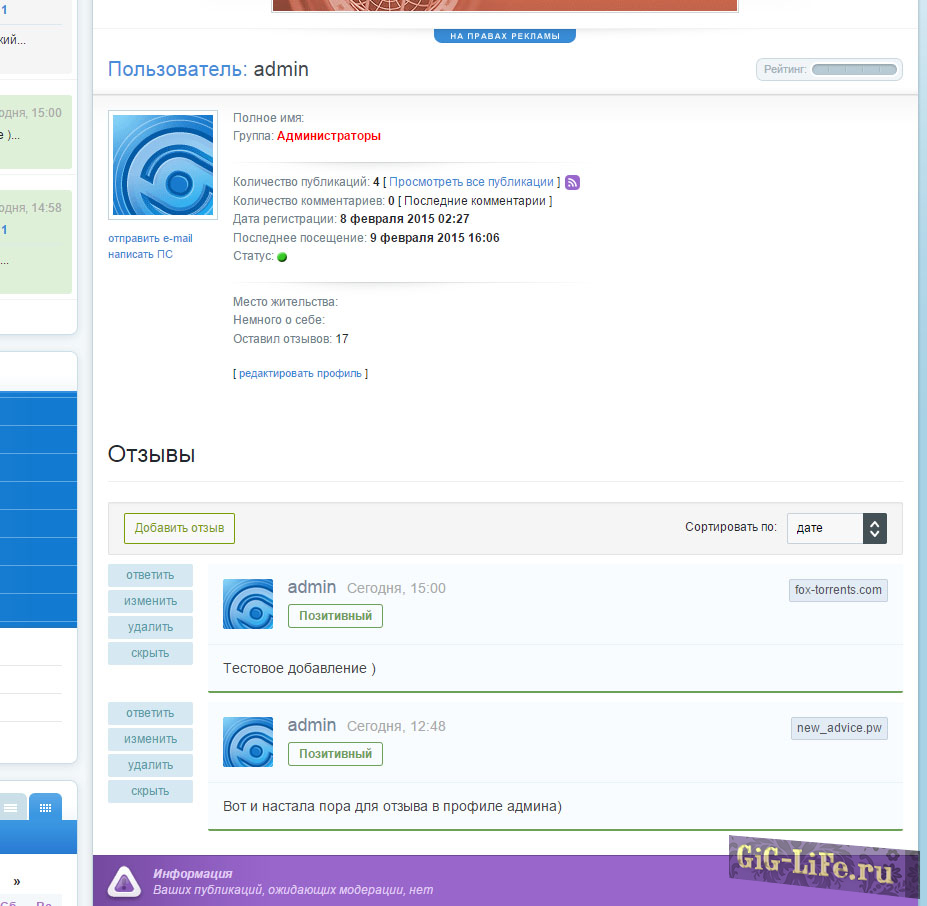The height and width of the screenshot is (906, 927).
Task: Click the large admin profile avatar
Action: (162, 165)
